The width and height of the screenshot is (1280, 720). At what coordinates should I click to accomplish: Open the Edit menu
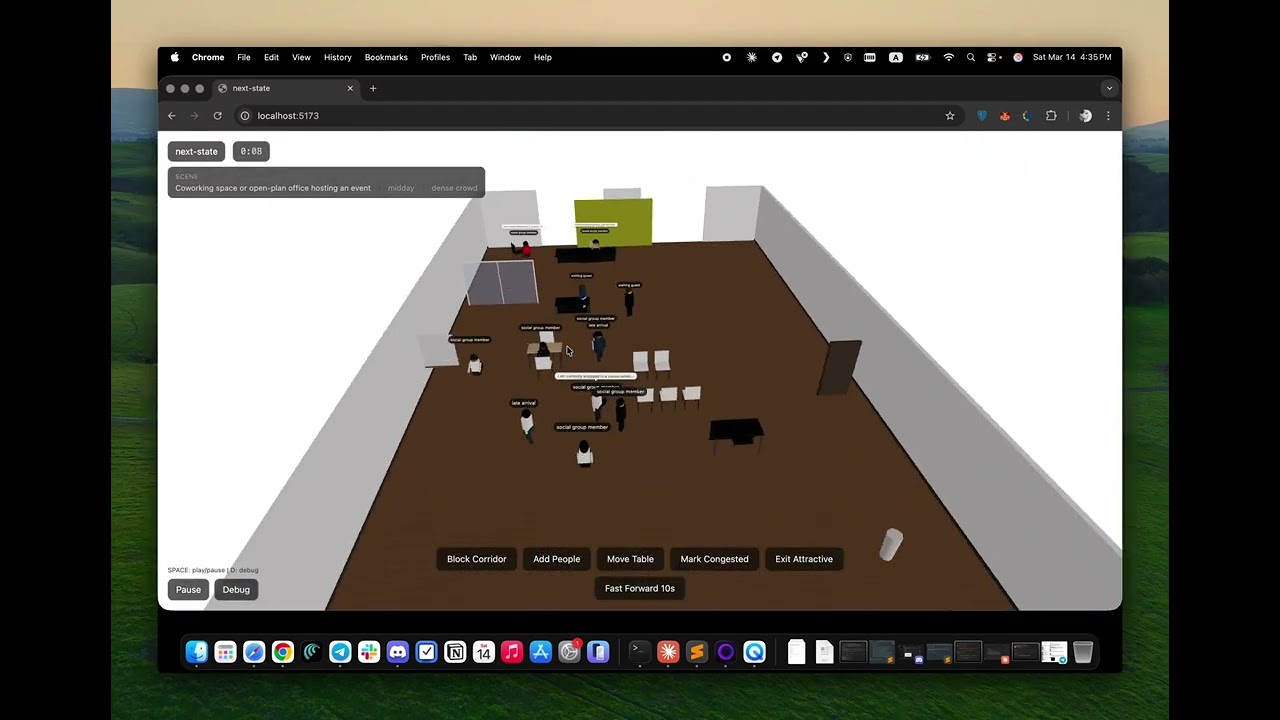click(271, 57)
